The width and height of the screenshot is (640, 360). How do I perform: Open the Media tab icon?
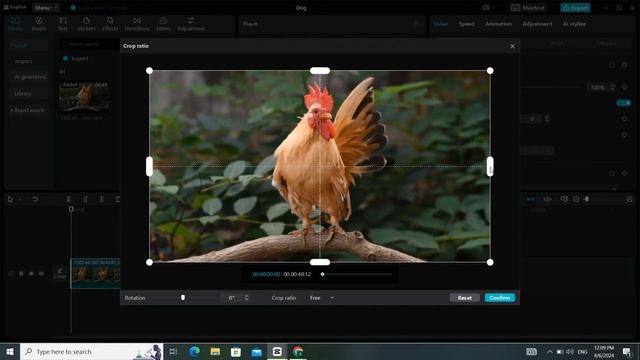pos(16,24)
